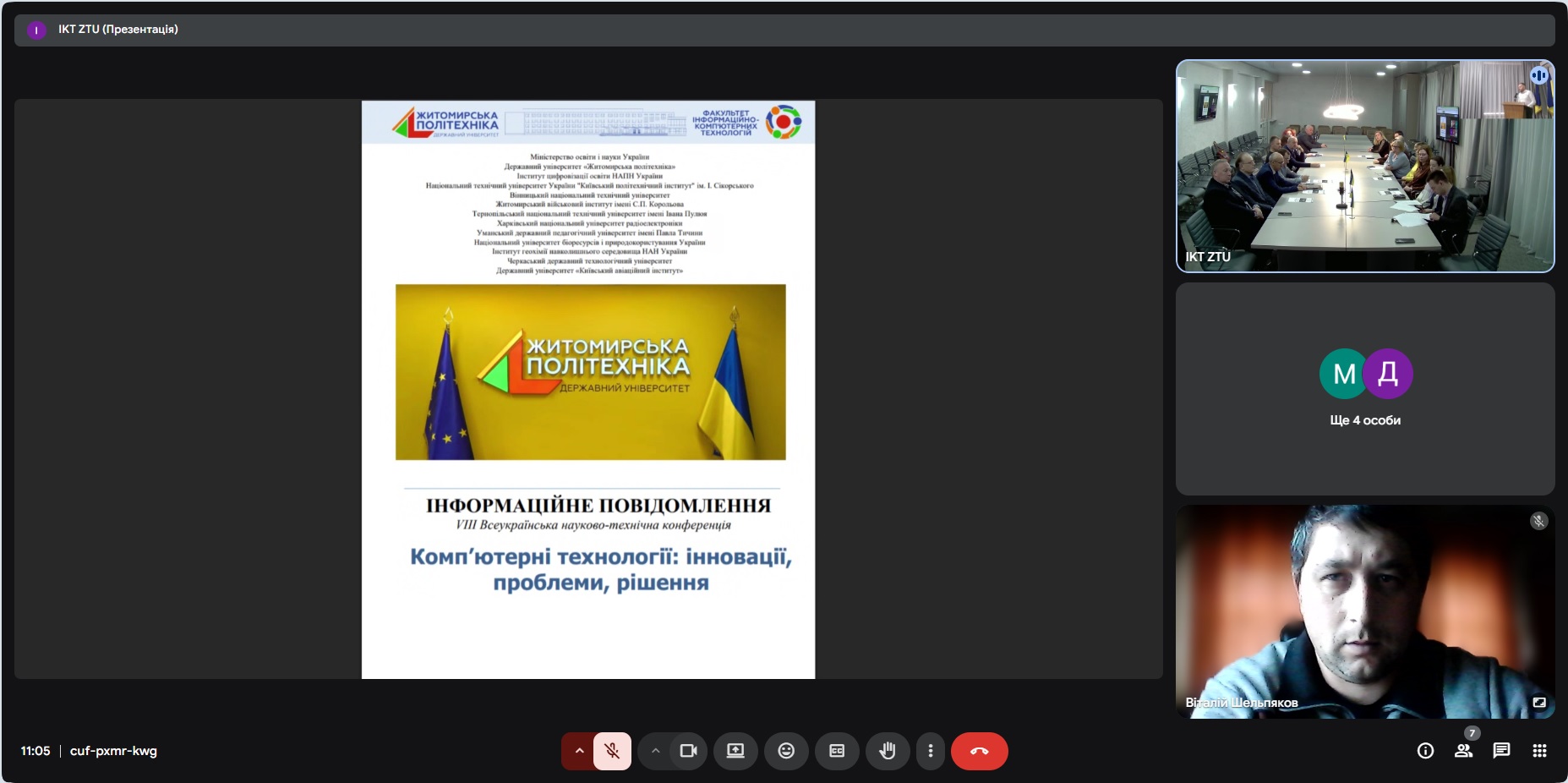Show meeting details info
The height and width of the screenshot is (783, 1568).
pos(1425,751)
